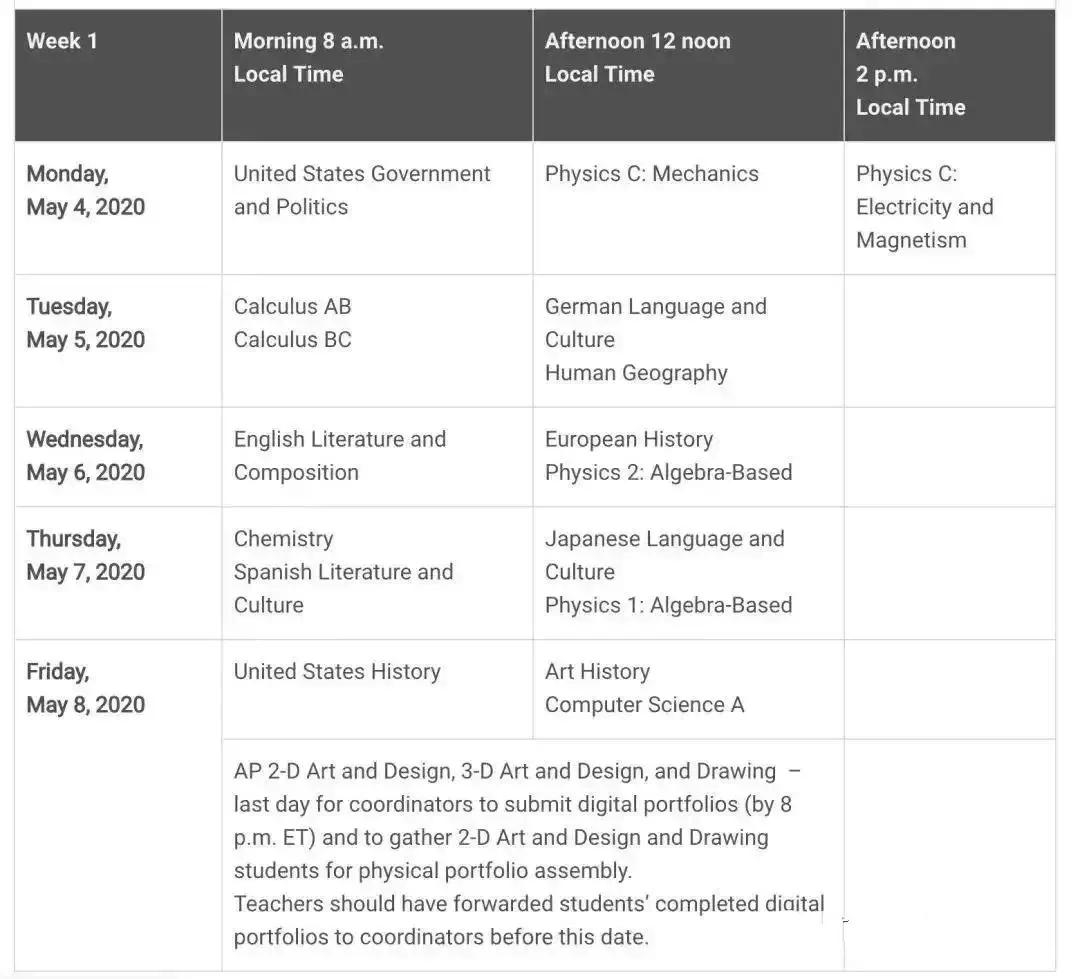The height and width of the screenshot is (979, 1080).
Task: Select English Literature and Composition
Action: [x=340, y=455]
